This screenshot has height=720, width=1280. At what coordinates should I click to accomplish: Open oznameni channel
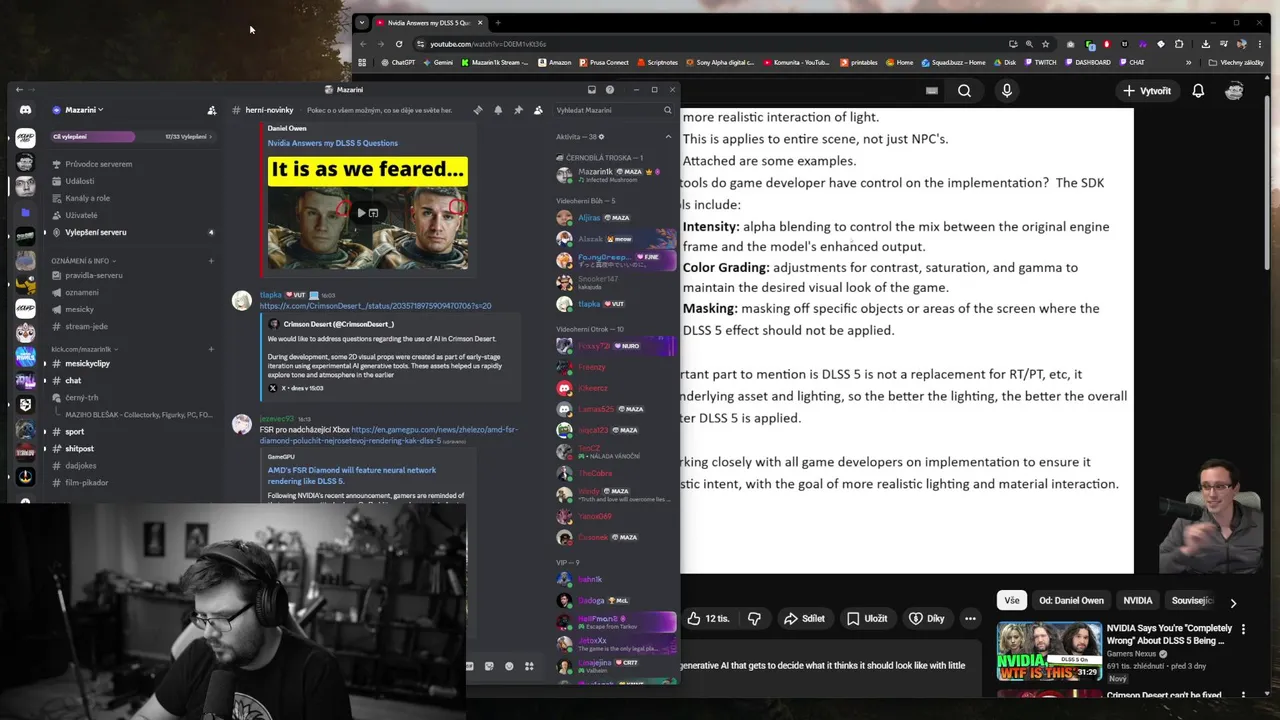82,292
